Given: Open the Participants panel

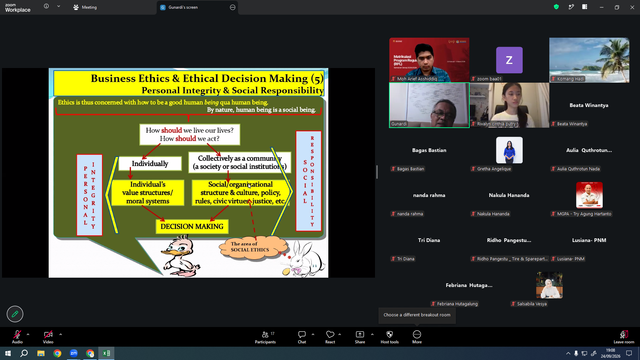Looking at the screenshot, I should click(x=265, y=337).
